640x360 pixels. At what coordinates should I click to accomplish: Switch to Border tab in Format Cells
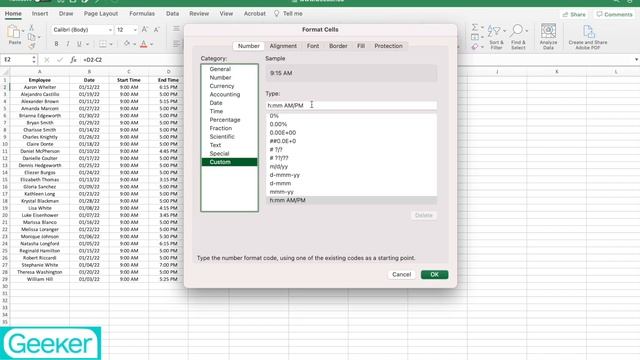coord(338,46)
